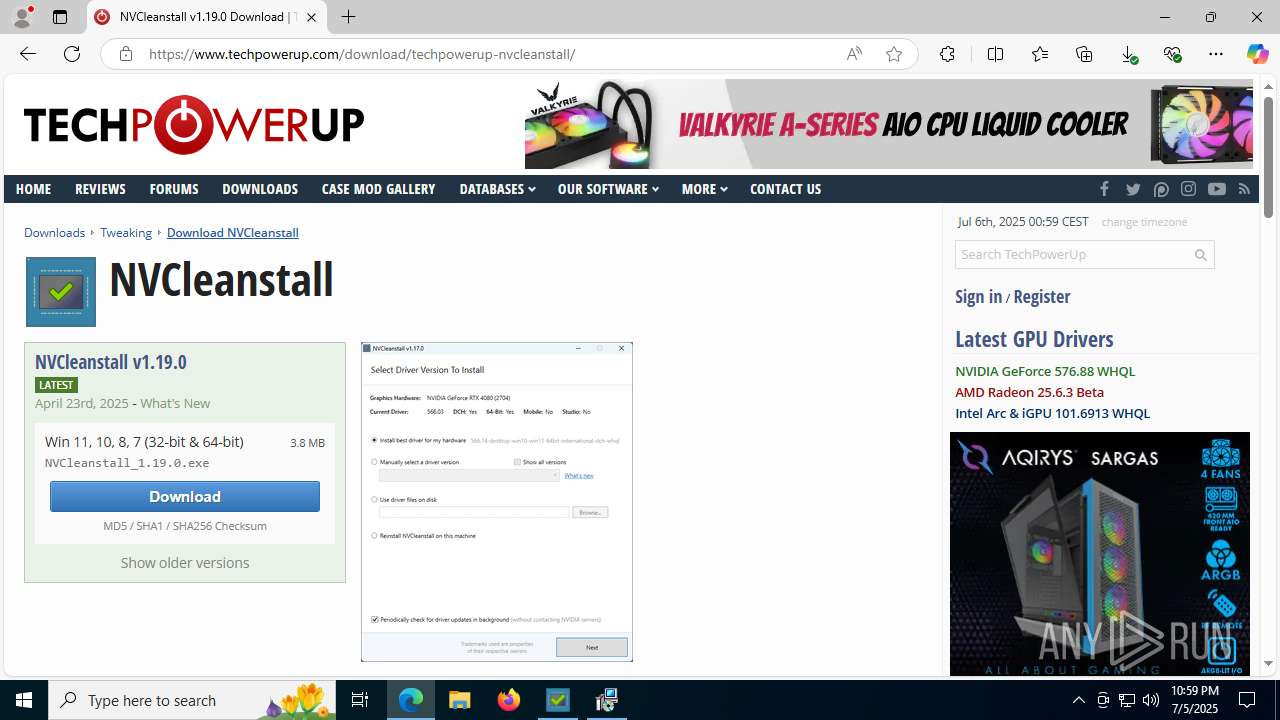Open Tab actions menu icon
The width and height of the screenshot is (1280, 720).
pos(60,17)
